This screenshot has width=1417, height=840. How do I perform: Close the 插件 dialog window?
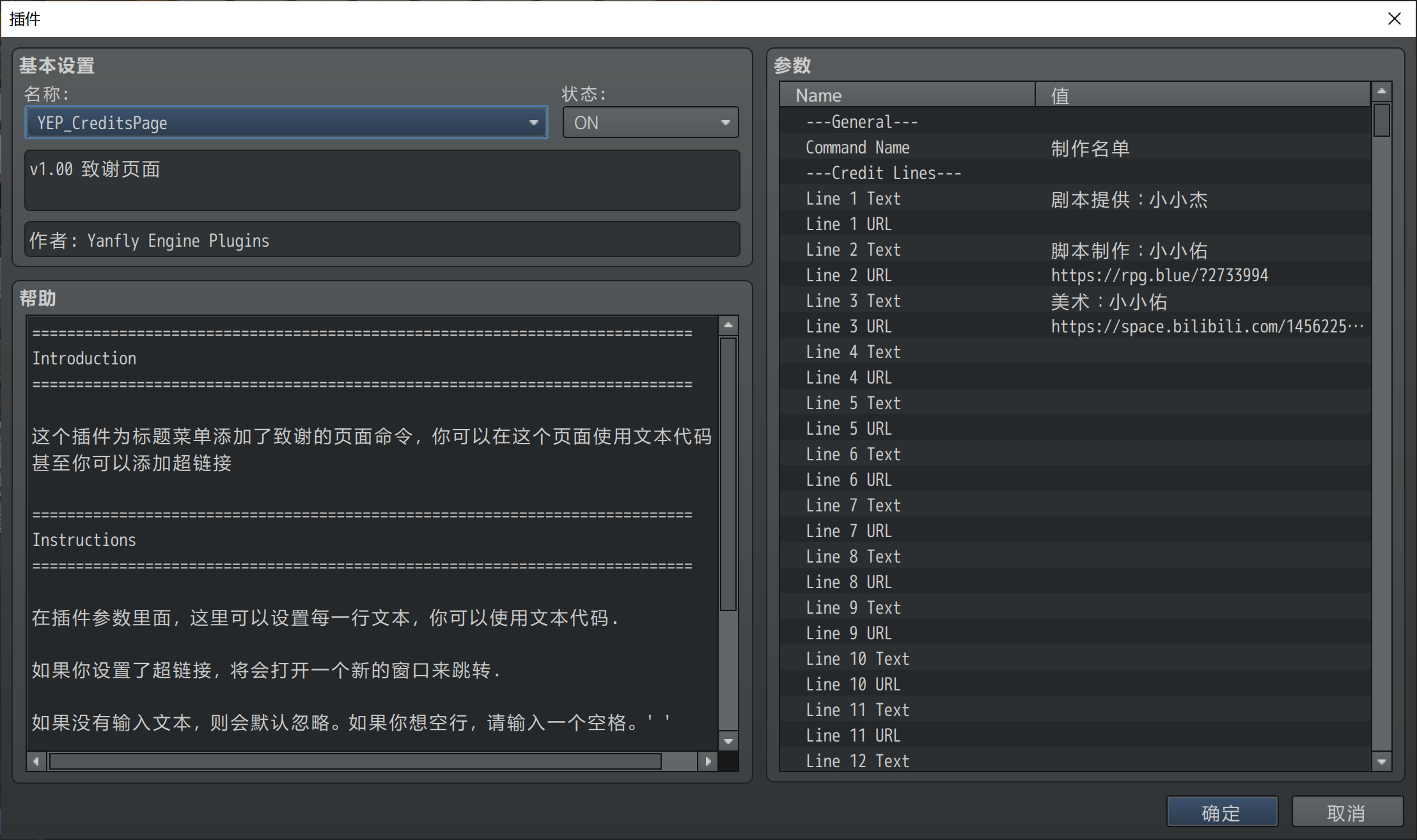click(1395, 19)
